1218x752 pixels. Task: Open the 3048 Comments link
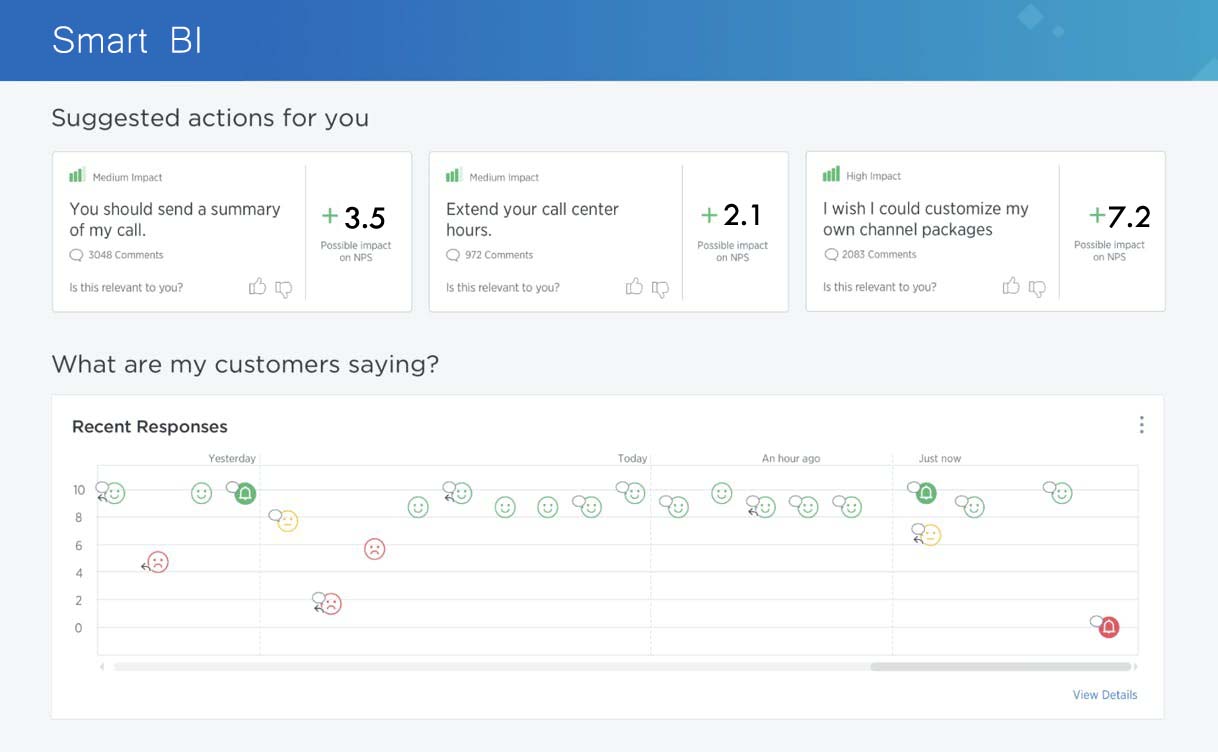click(x=125, y=255)
